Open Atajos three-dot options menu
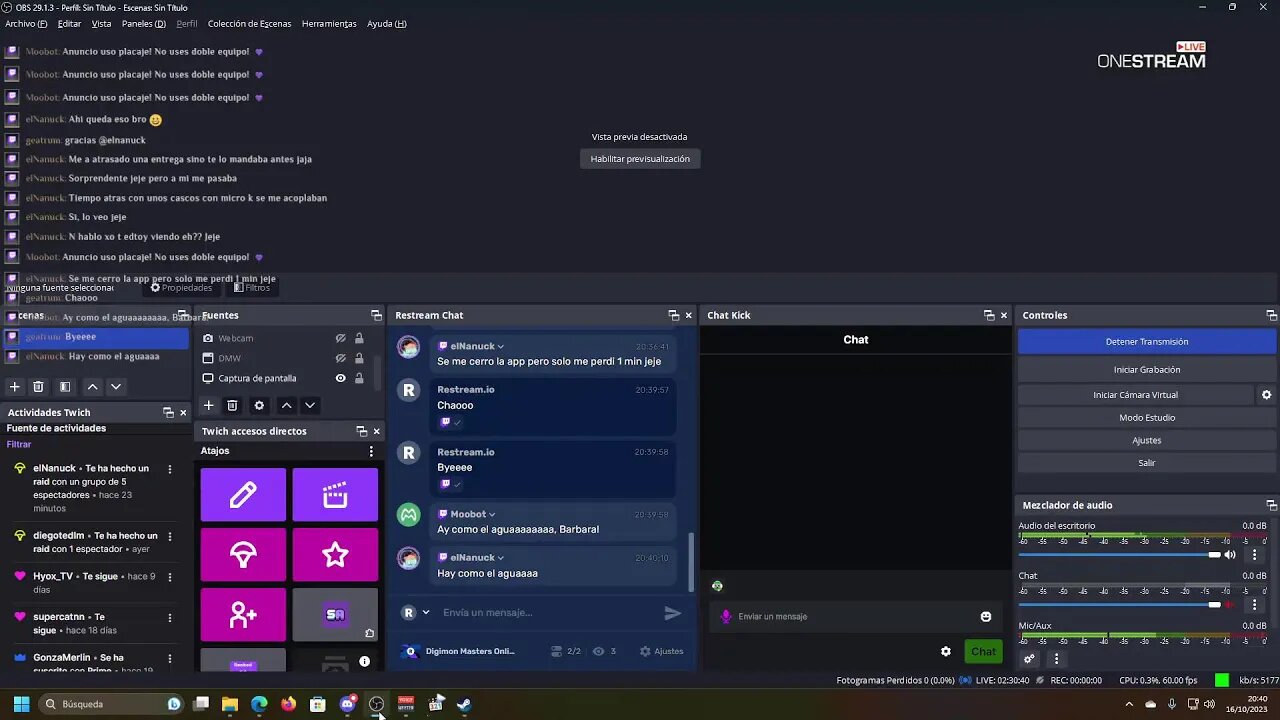This screenshot has height=720, width=1280. pyautogui.click(x=371, y=451)
